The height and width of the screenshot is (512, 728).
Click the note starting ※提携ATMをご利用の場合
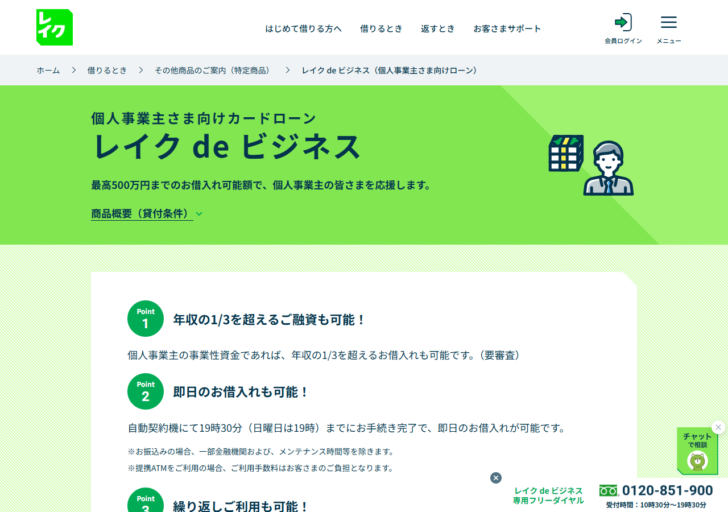coord(261,468)
